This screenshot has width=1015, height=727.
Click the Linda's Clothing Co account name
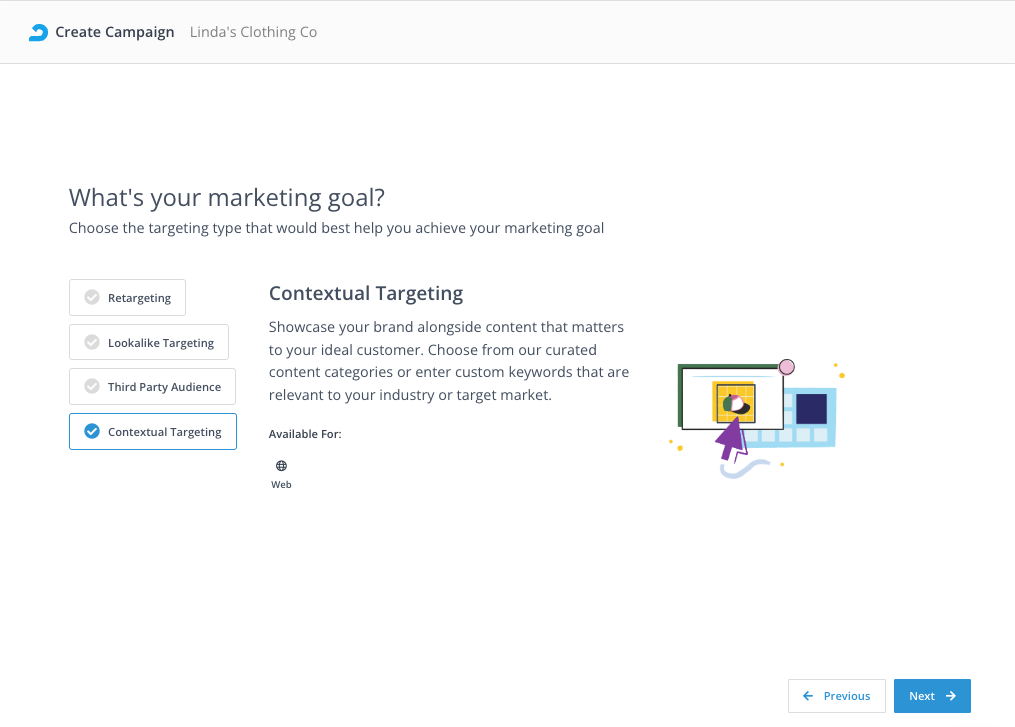coord(253,32)
